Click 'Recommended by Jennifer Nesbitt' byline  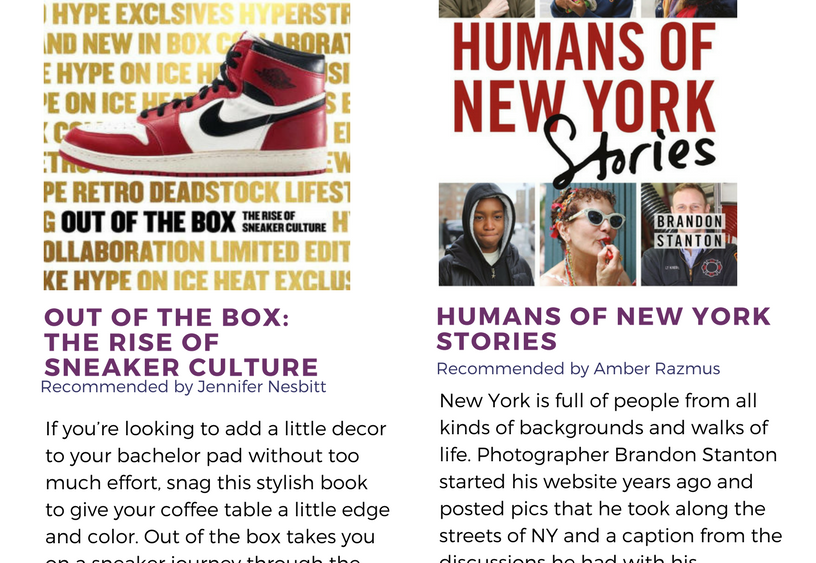pyautogui.click(x=183, y=386)
